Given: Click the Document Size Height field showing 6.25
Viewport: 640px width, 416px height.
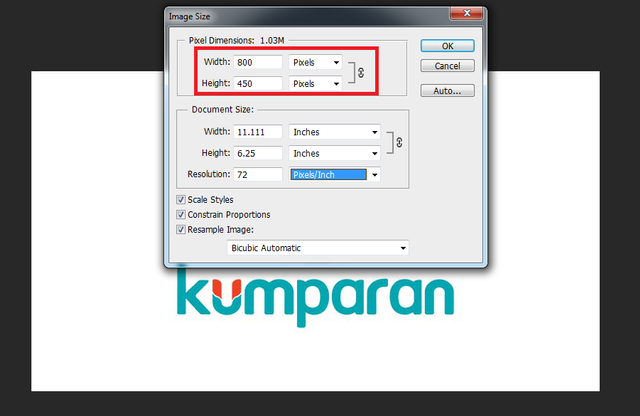Looking at the screenshot, I should (x=258, y=153).
